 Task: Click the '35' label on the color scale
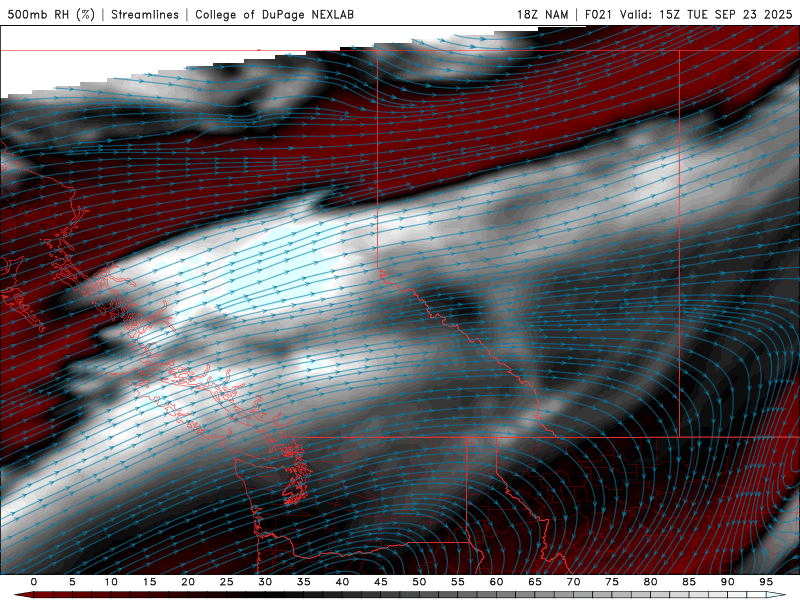pos(304,582)
